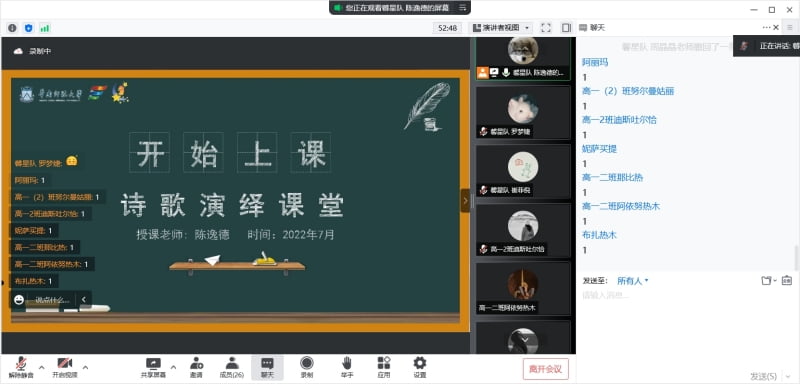The height and width of the screenshot is (384, 800).
Task: Enter fullscreen via the fullscreen icon
Action: coord(546,28)
